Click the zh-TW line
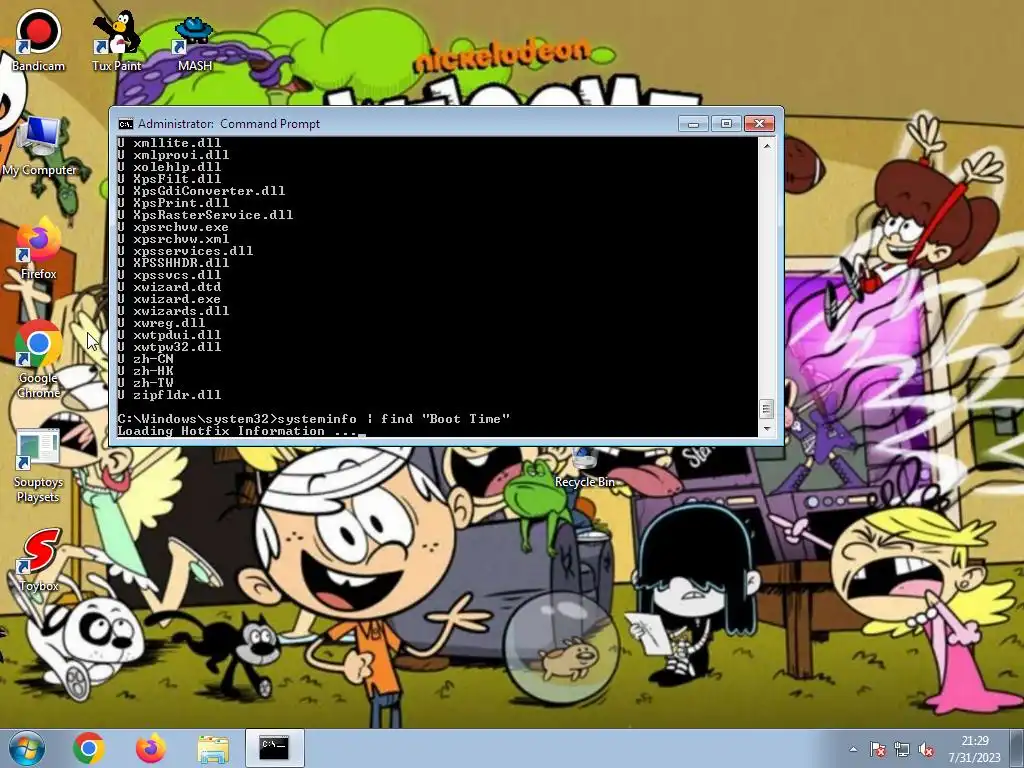1024x768 pixels. (146, 383)
